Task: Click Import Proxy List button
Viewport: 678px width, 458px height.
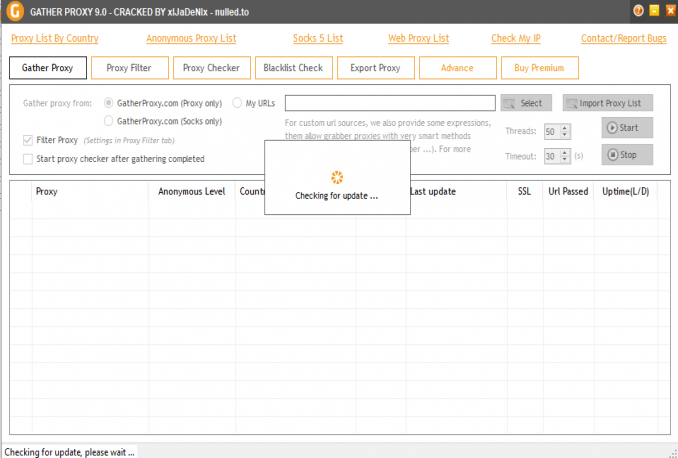Action: click(607, 103)
